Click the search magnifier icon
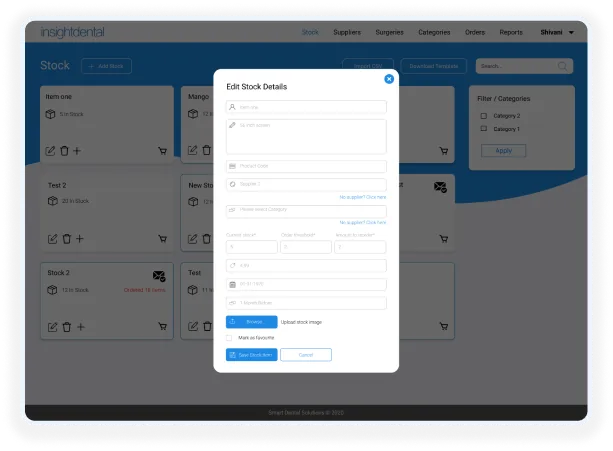This screenshot has height=451, width=613. [x=562, y=66]
